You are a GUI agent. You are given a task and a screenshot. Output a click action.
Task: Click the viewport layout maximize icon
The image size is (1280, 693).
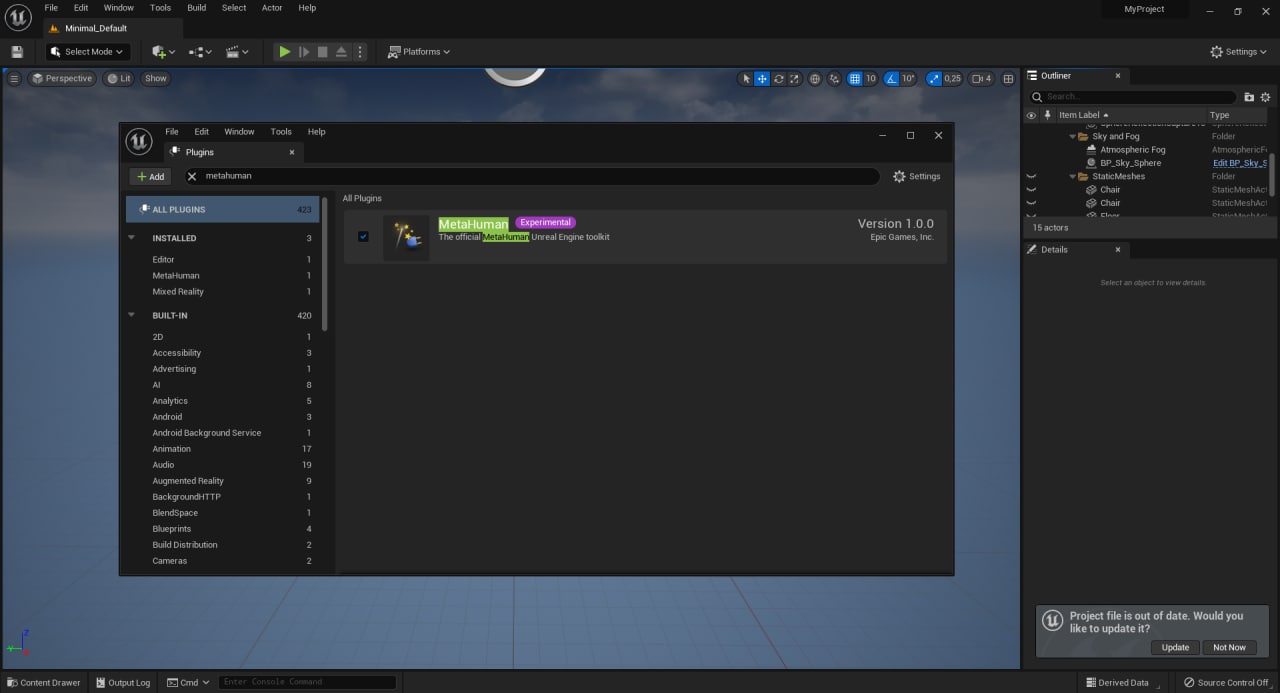point(1008,78)
